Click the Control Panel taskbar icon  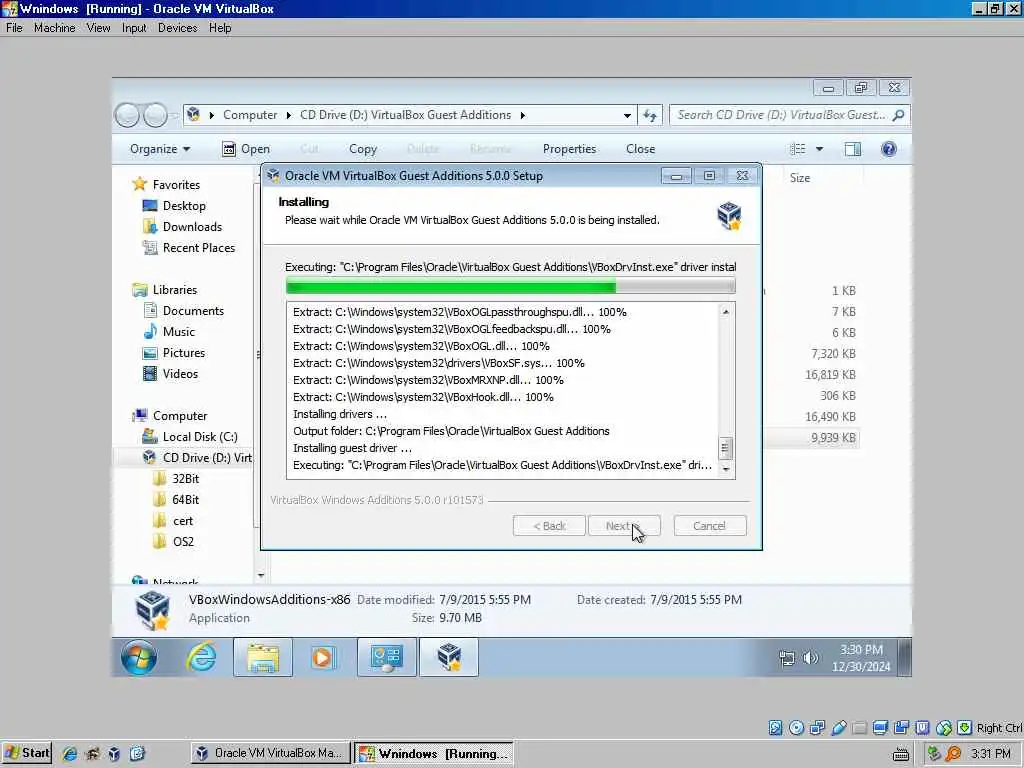[x=387, y=656]
